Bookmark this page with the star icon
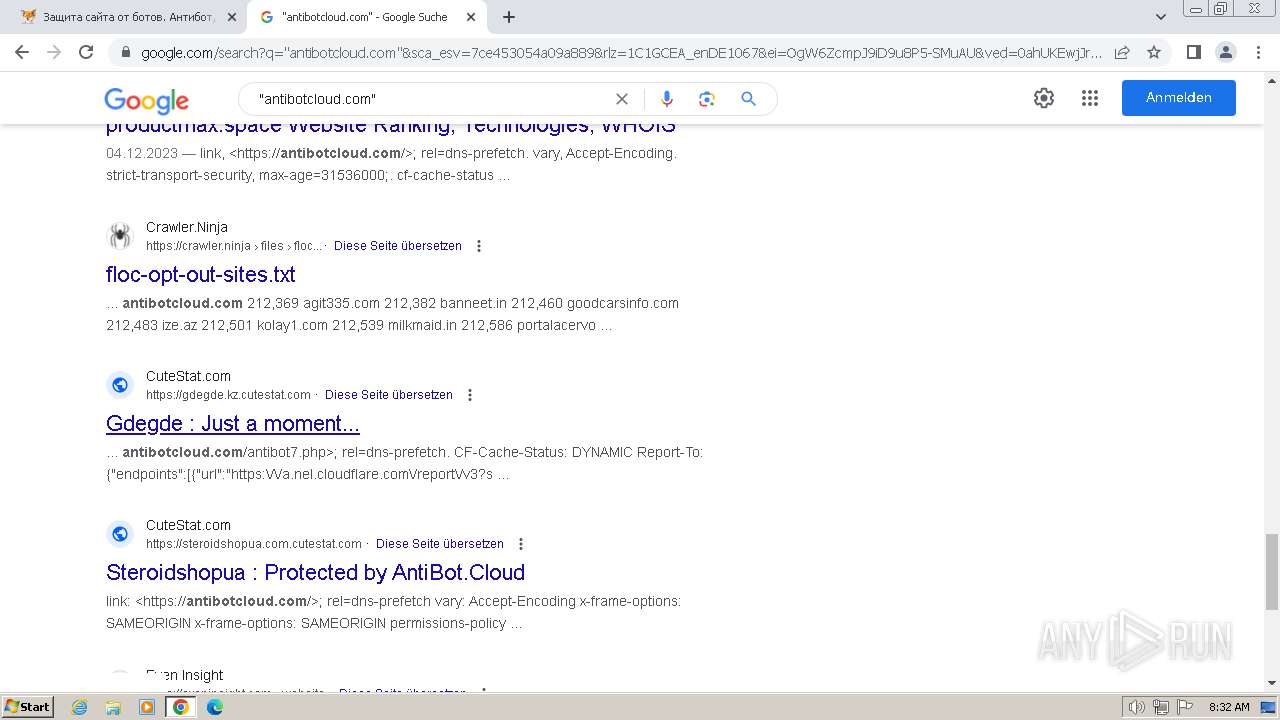The image size is (1280, 720). click(1154, 52)
